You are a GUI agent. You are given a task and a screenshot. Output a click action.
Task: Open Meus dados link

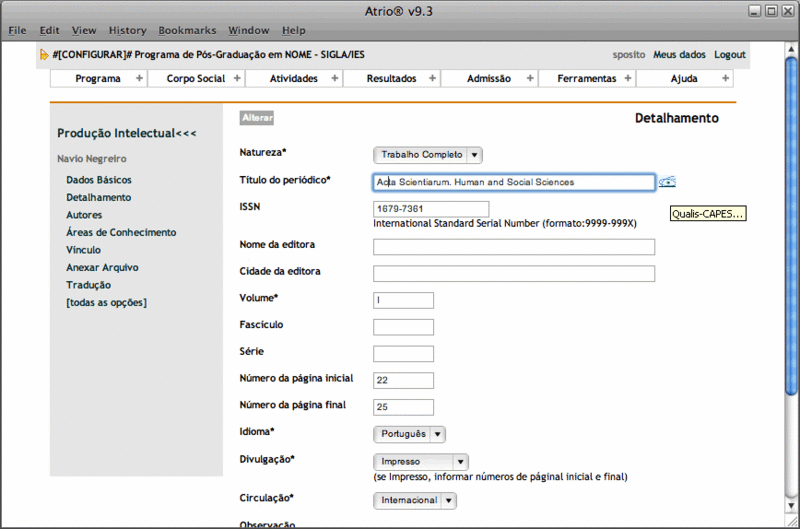pyautogui.click(x=679, y=55)
